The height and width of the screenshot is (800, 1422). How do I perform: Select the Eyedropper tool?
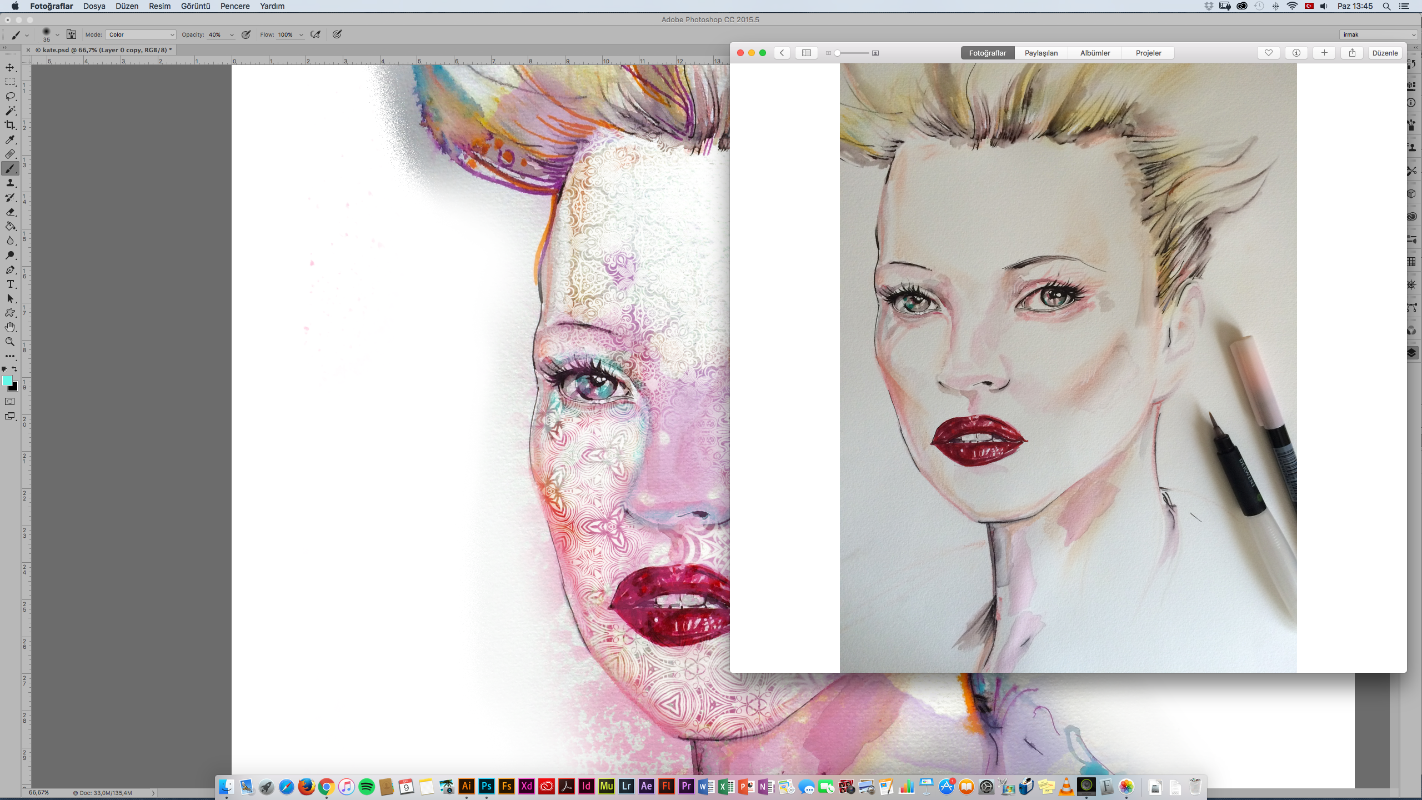point(10,140)
